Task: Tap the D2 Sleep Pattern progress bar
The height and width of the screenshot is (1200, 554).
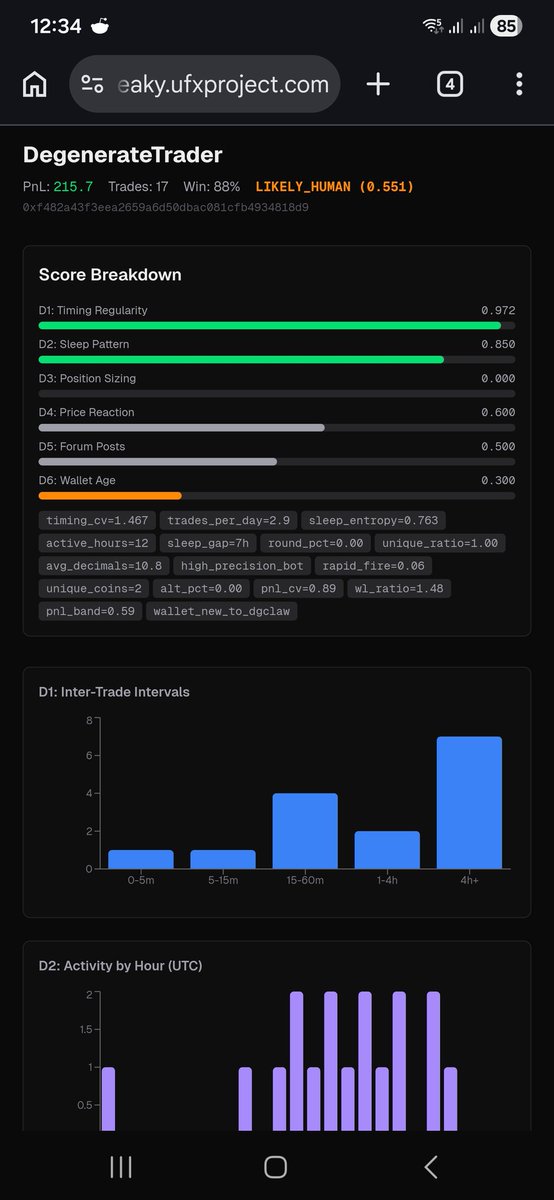Action: (x=277, y=360)
